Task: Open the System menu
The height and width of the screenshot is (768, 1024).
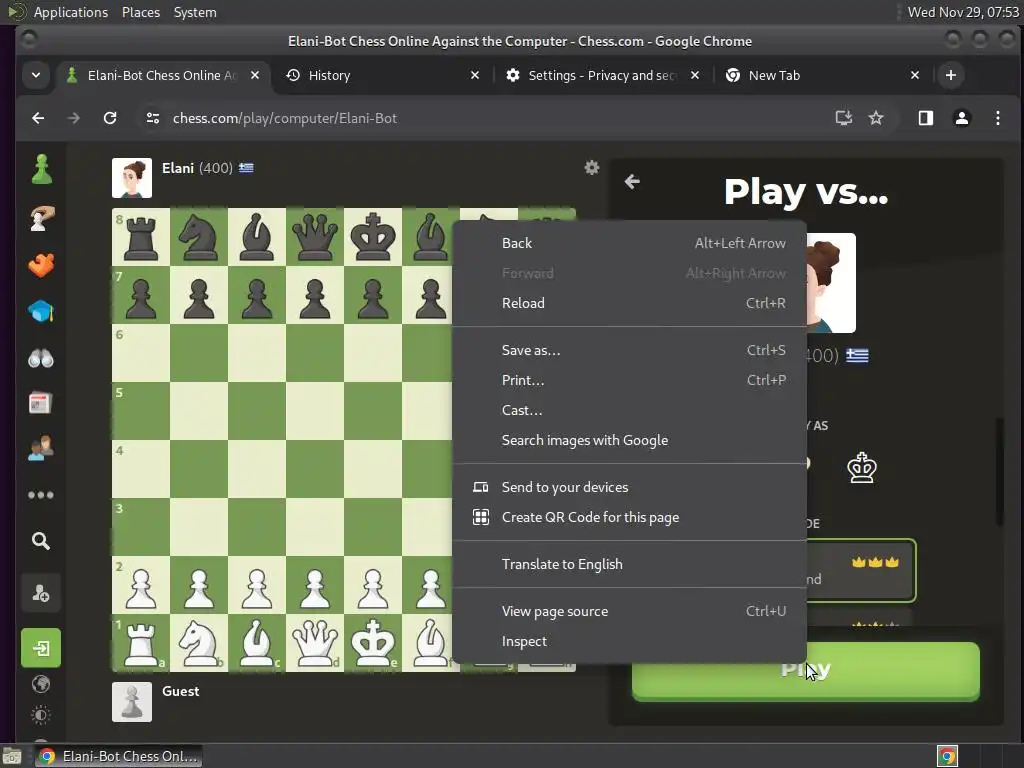Action: click(195, 12)
